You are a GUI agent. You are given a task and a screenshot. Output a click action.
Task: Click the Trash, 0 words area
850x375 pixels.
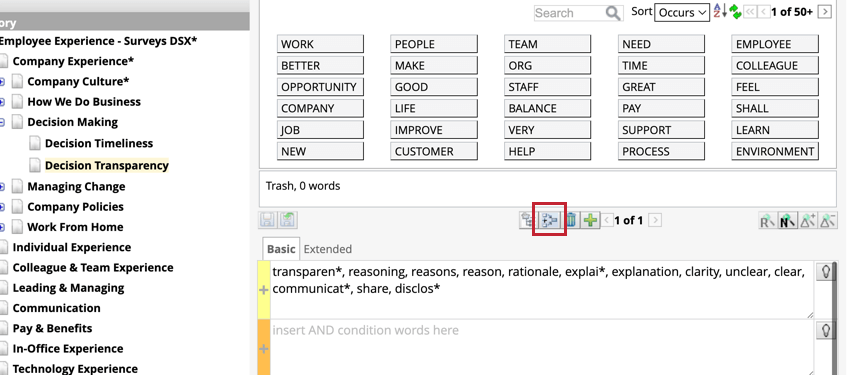click(x=548, y=188)
